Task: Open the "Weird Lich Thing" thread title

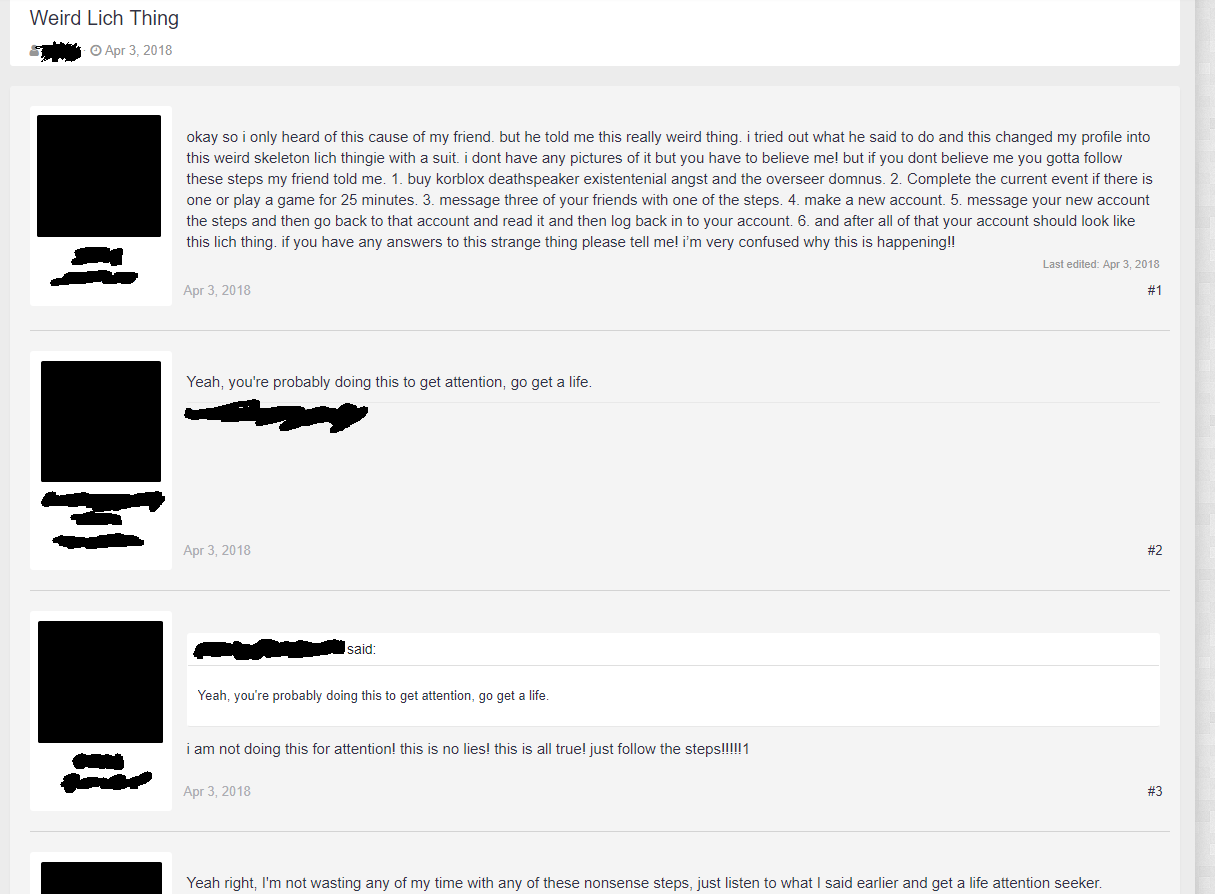Action: click(x=104, y=18)
